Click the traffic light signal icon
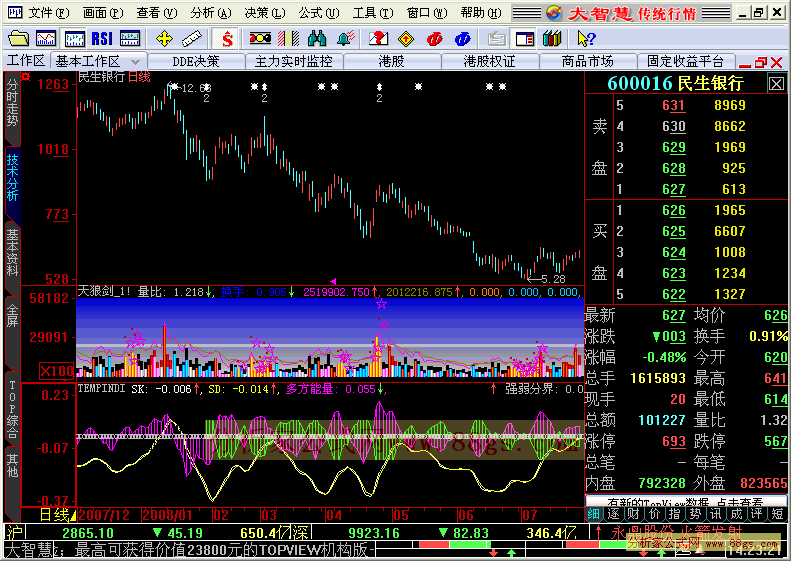Viewport: 791px width, 561px height. [260, 38]
